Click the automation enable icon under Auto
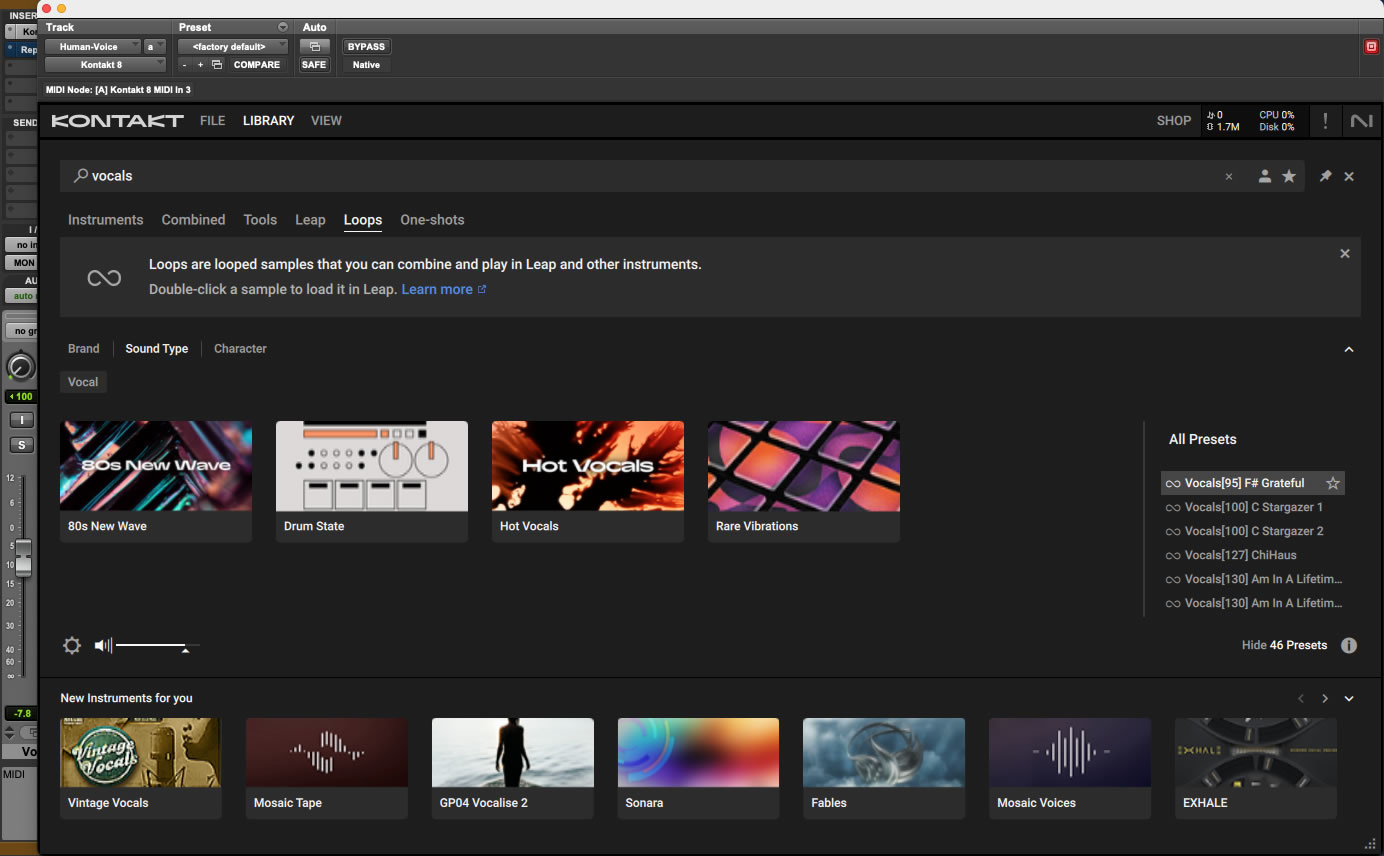 [x=314, y=46]
